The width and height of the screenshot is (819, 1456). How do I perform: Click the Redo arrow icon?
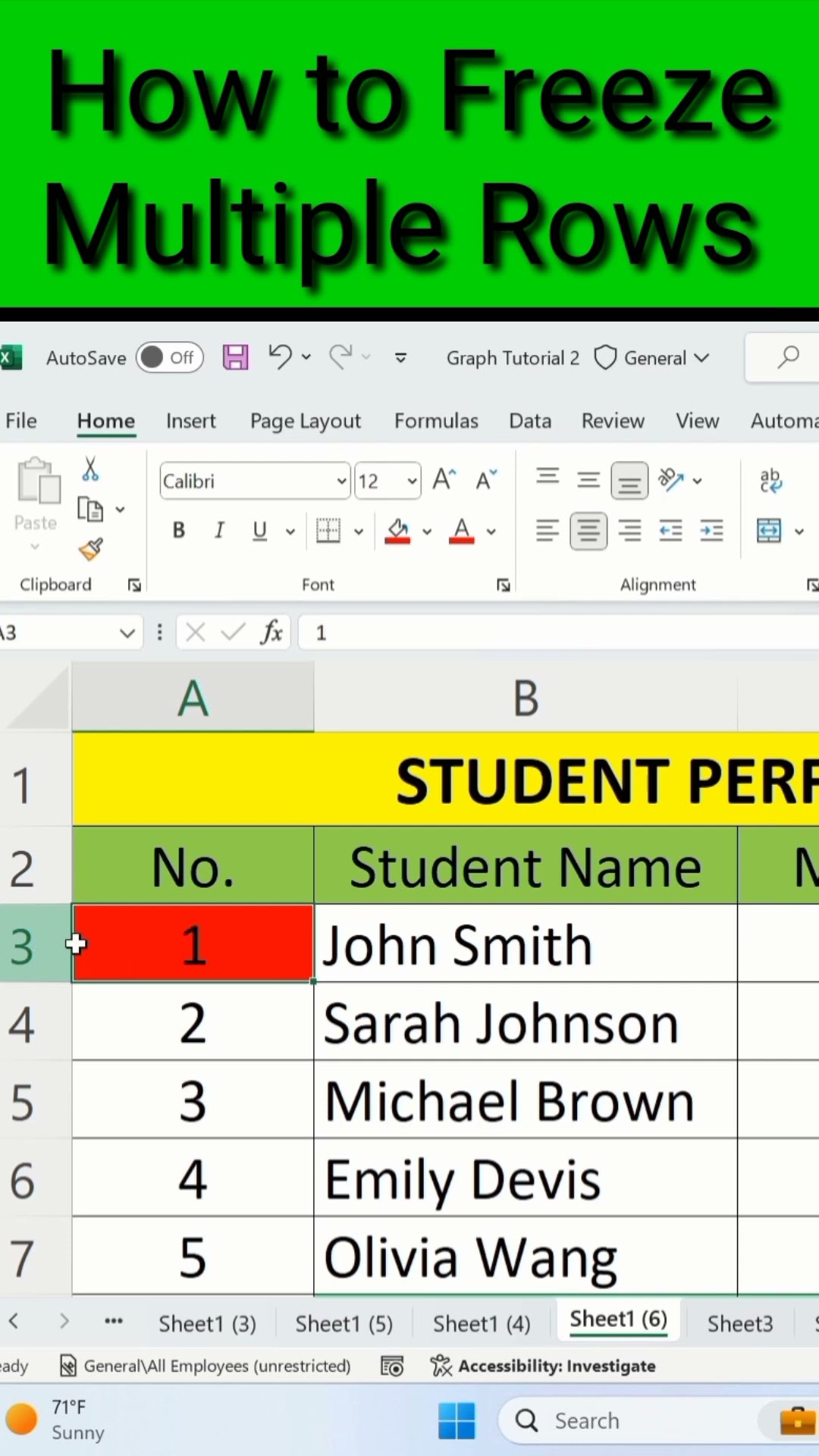click(x=340, y=356)
